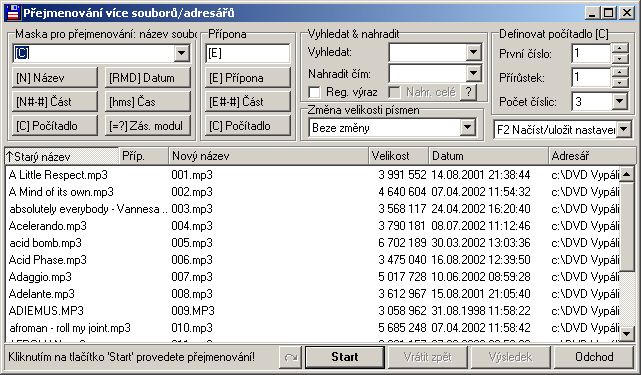641x375 pixels.
Task: Start the renaming with the Start button
Action: 345,357
